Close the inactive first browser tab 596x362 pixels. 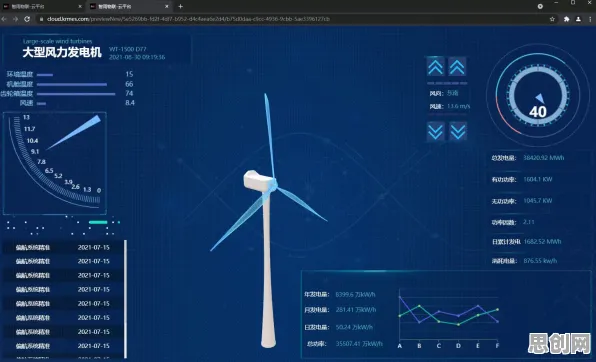pos(80,6)
